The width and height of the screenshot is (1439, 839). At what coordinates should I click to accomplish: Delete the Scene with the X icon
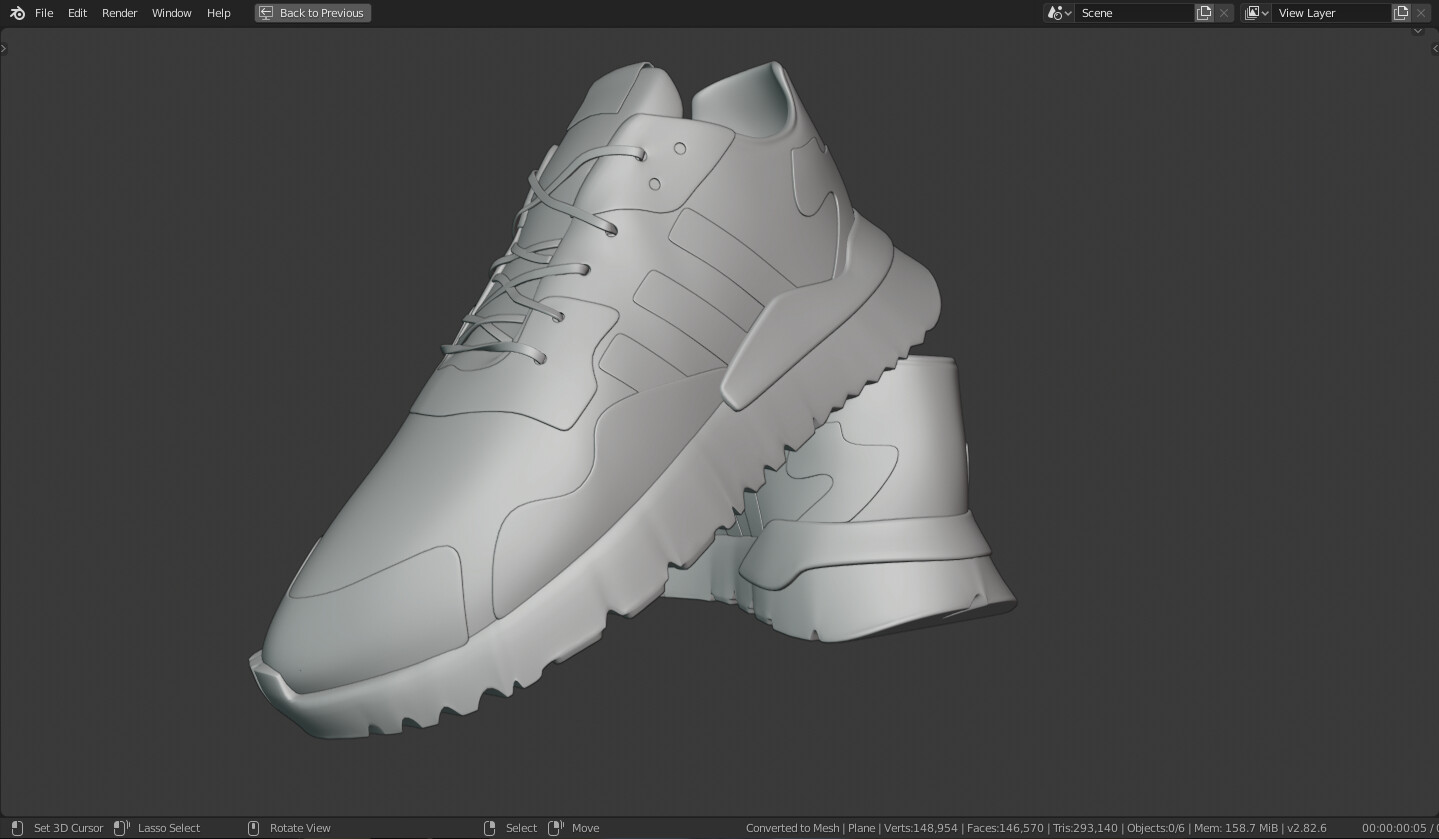[1224, 13]
